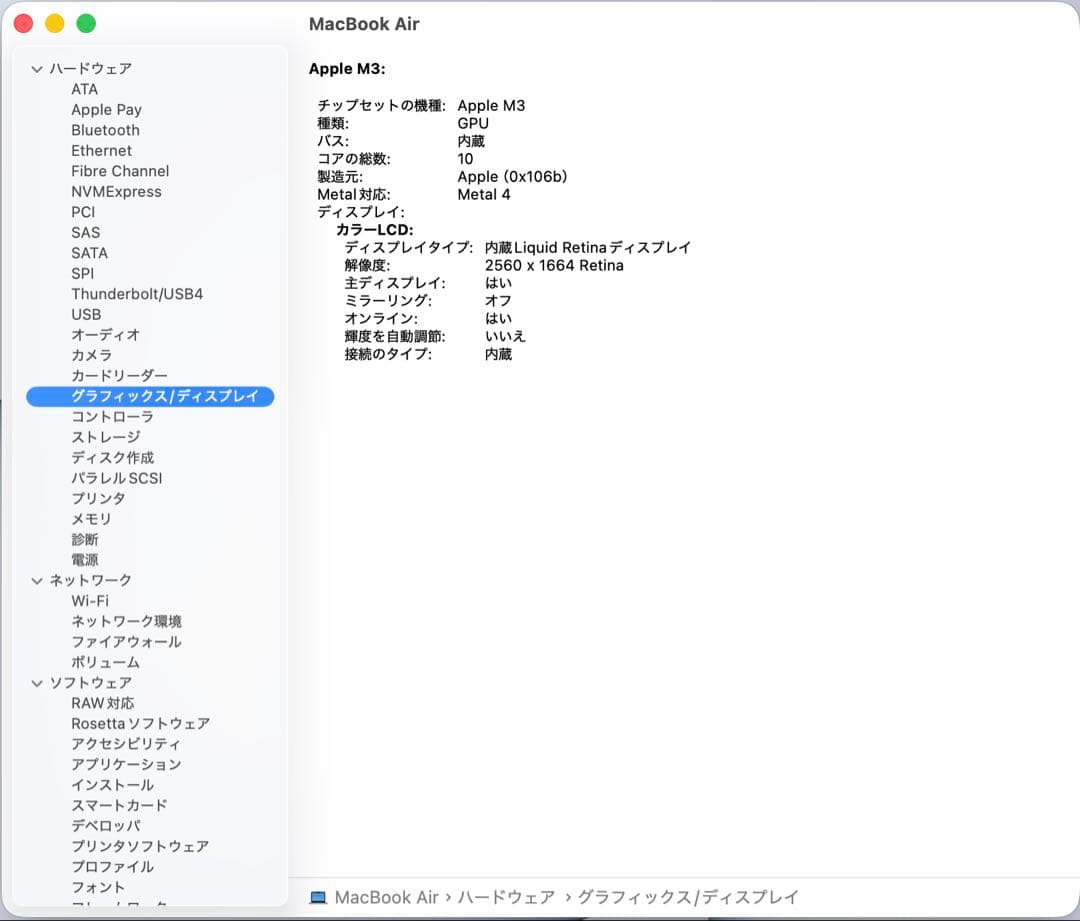Click the green full-screen window button
The height and width of the screenshot is (921, 1080).
pos(86,24)
